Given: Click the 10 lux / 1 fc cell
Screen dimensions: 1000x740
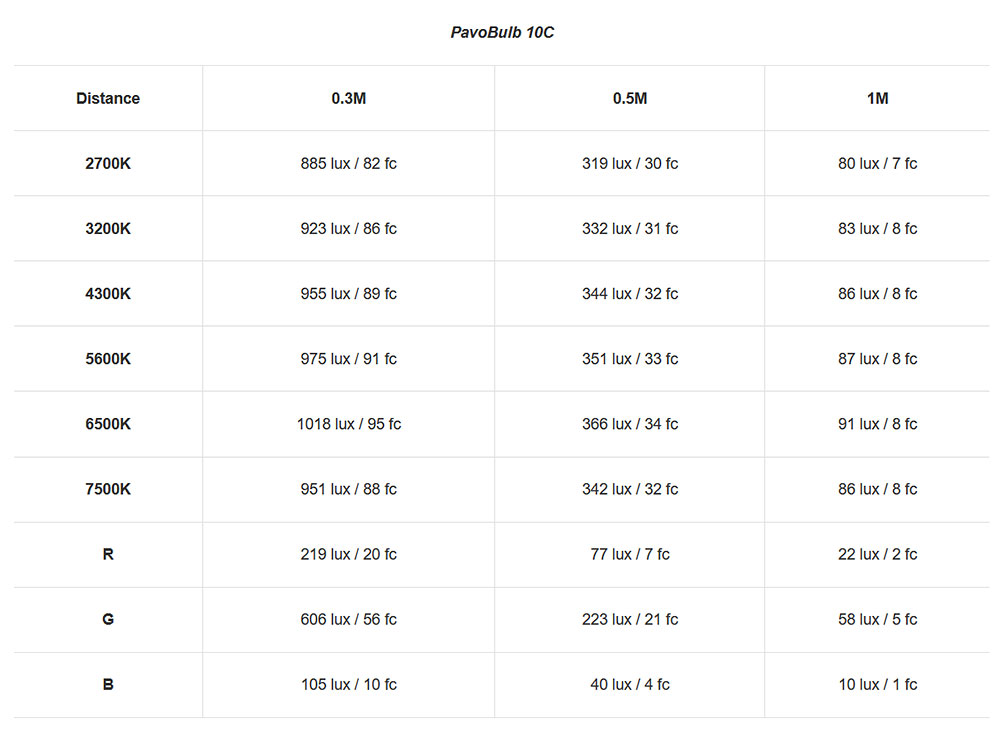Looking at the screenshot, I should (x=877, y=685).
